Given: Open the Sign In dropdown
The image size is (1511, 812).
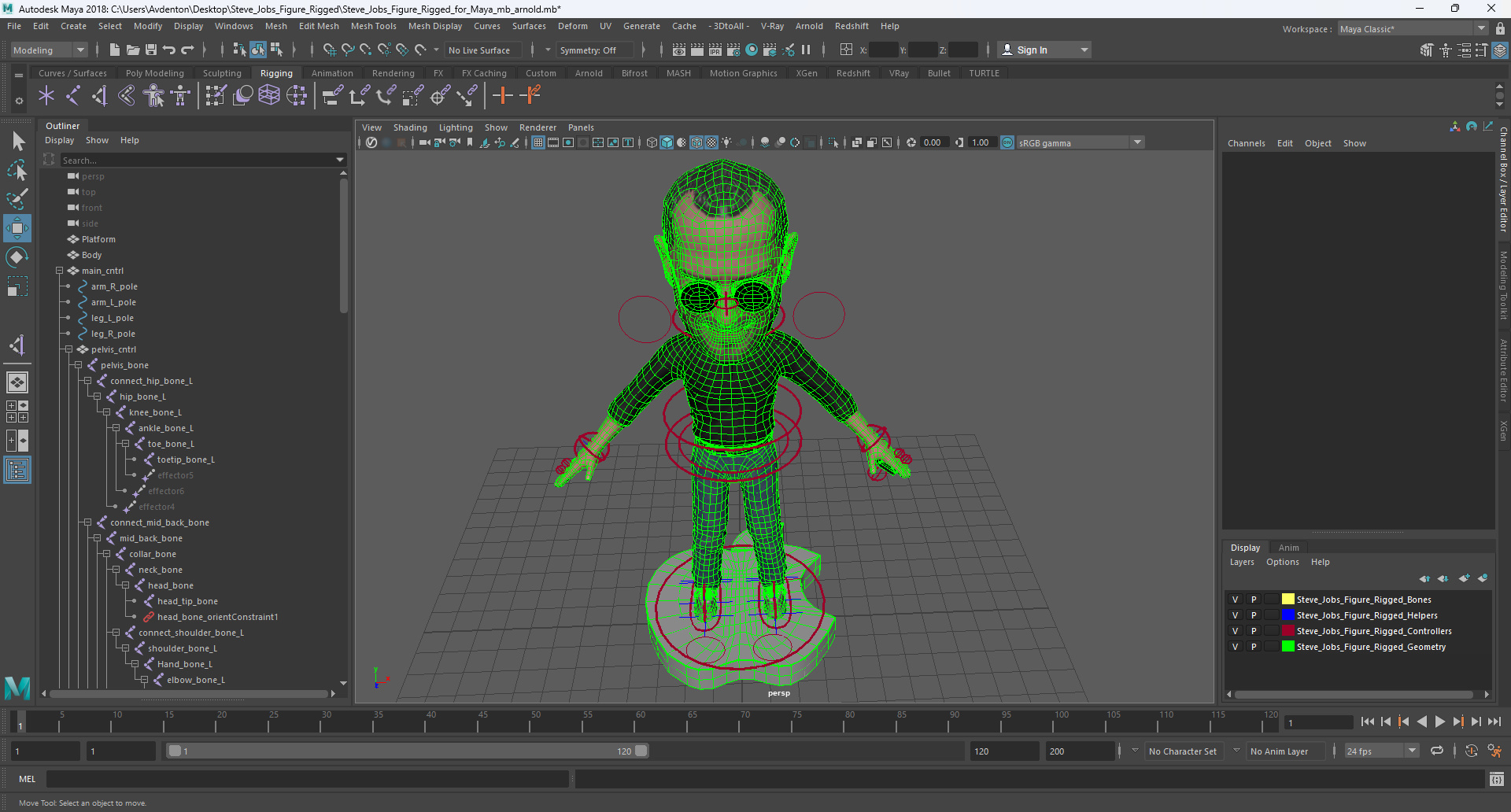Looking at the screenshot, I should tap(1044, 50).
